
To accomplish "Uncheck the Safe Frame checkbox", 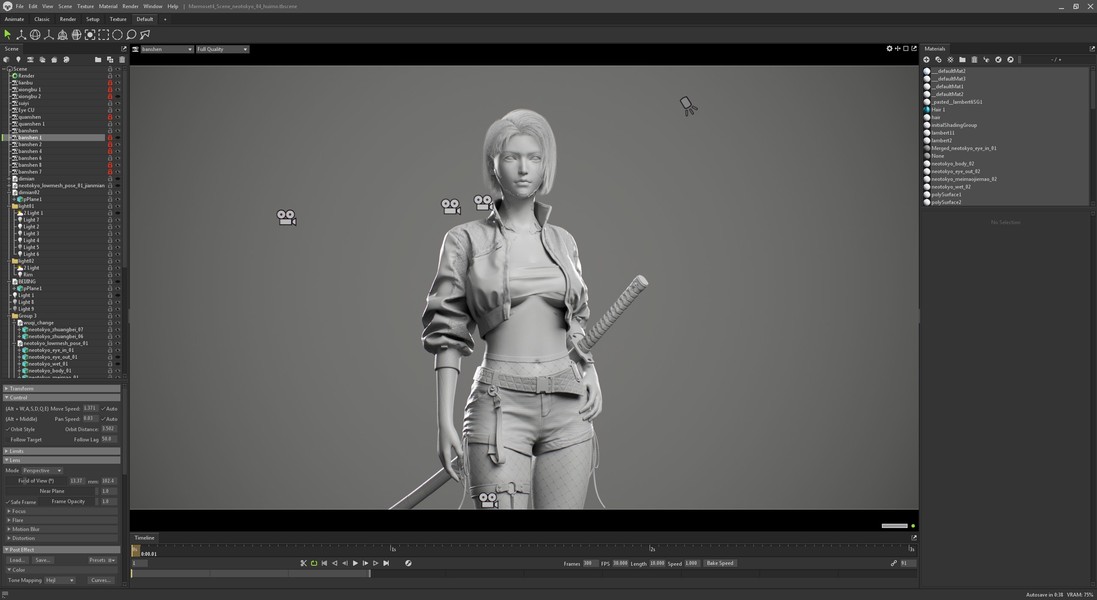I will point(8,502).
